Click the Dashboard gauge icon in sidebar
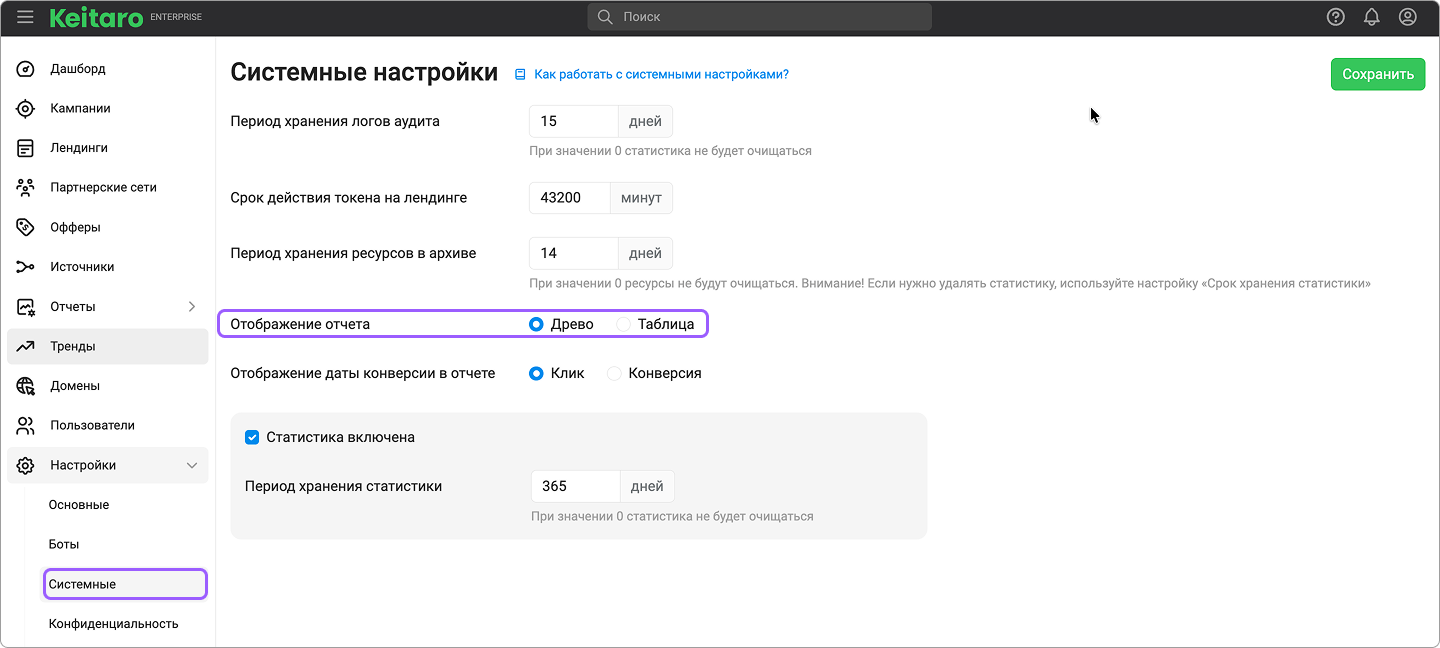 click(26, 69)
